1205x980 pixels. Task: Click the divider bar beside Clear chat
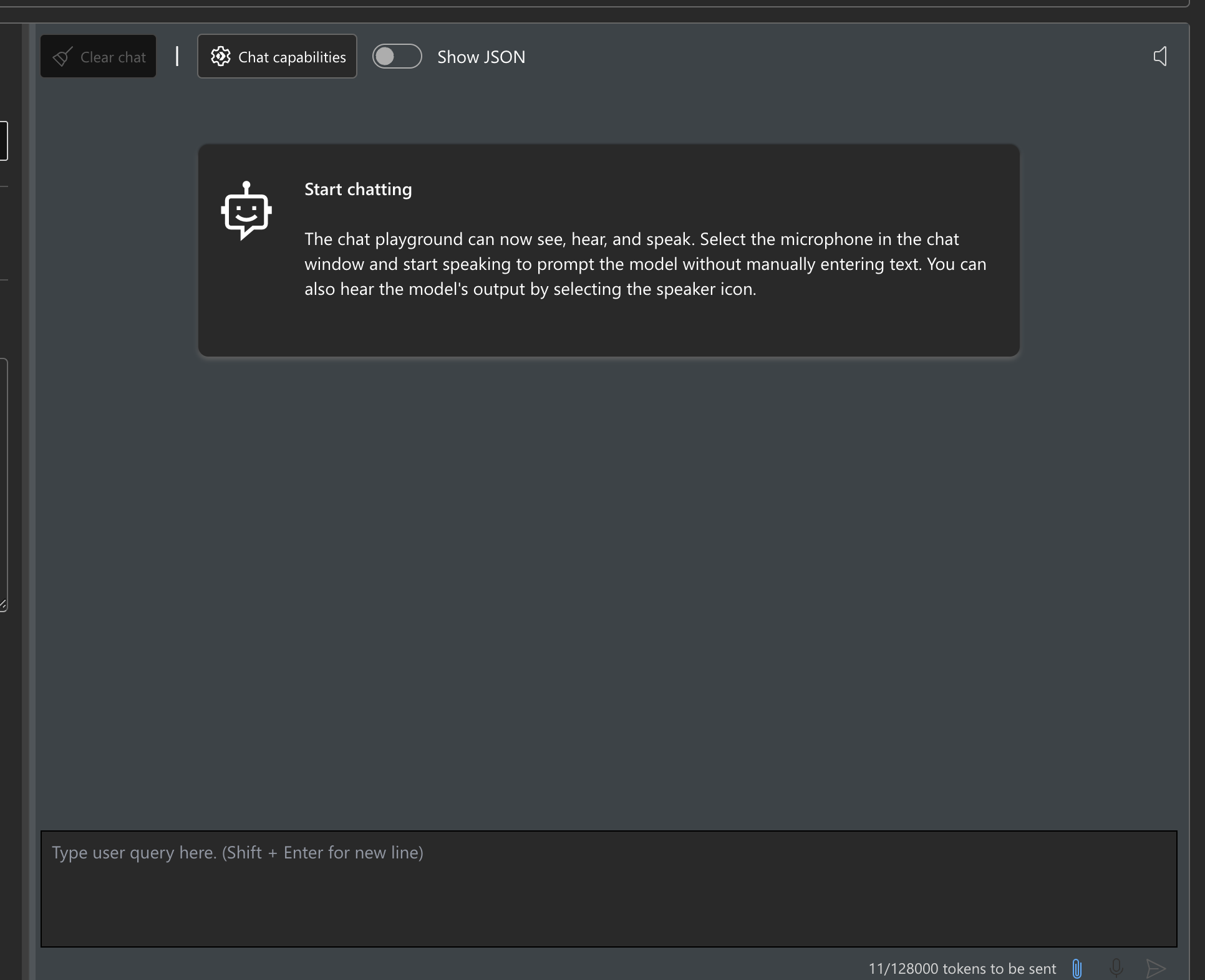pos(177,57)
